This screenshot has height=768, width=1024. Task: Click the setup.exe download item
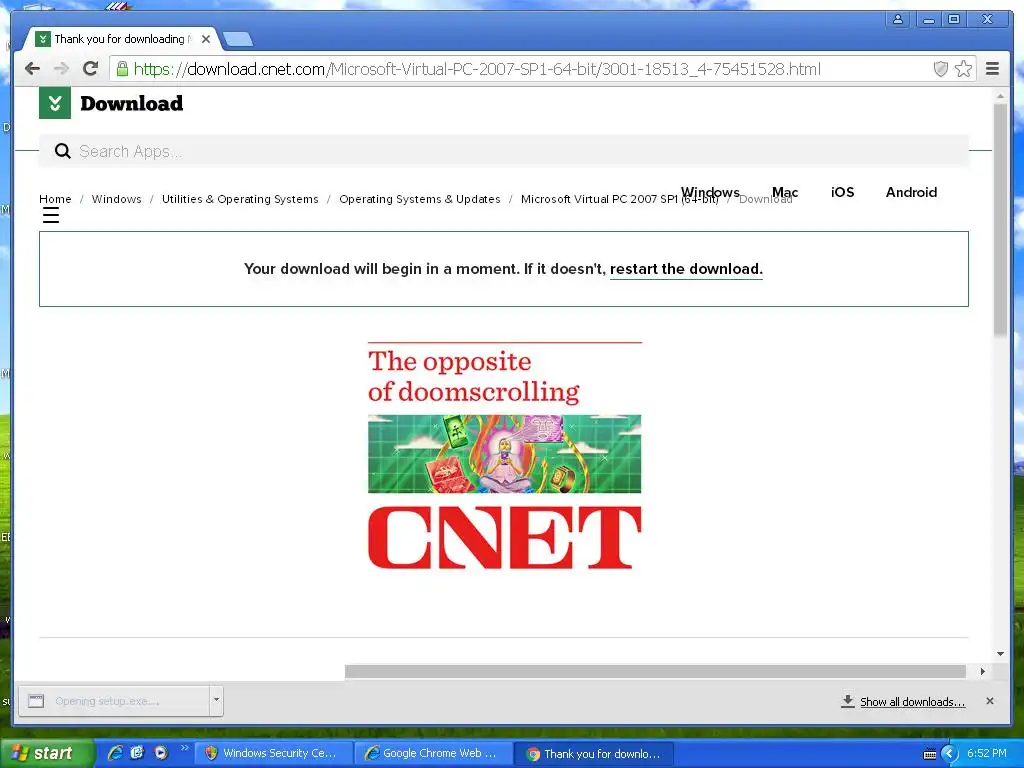[x=114, y=701]
